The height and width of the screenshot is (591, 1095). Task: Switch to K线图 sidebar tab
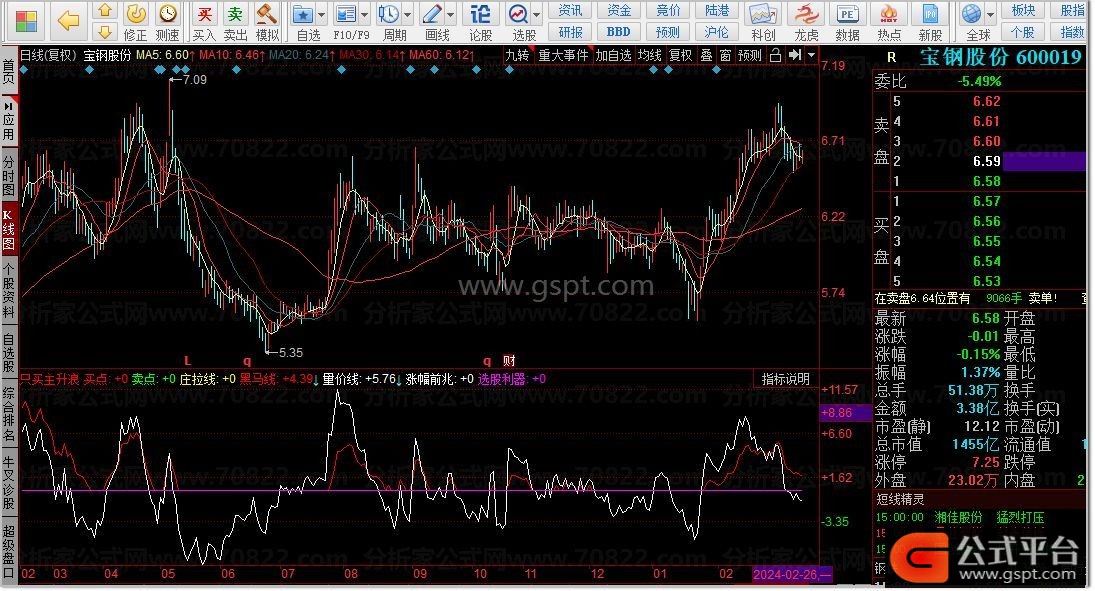click(x=8, y=230)
